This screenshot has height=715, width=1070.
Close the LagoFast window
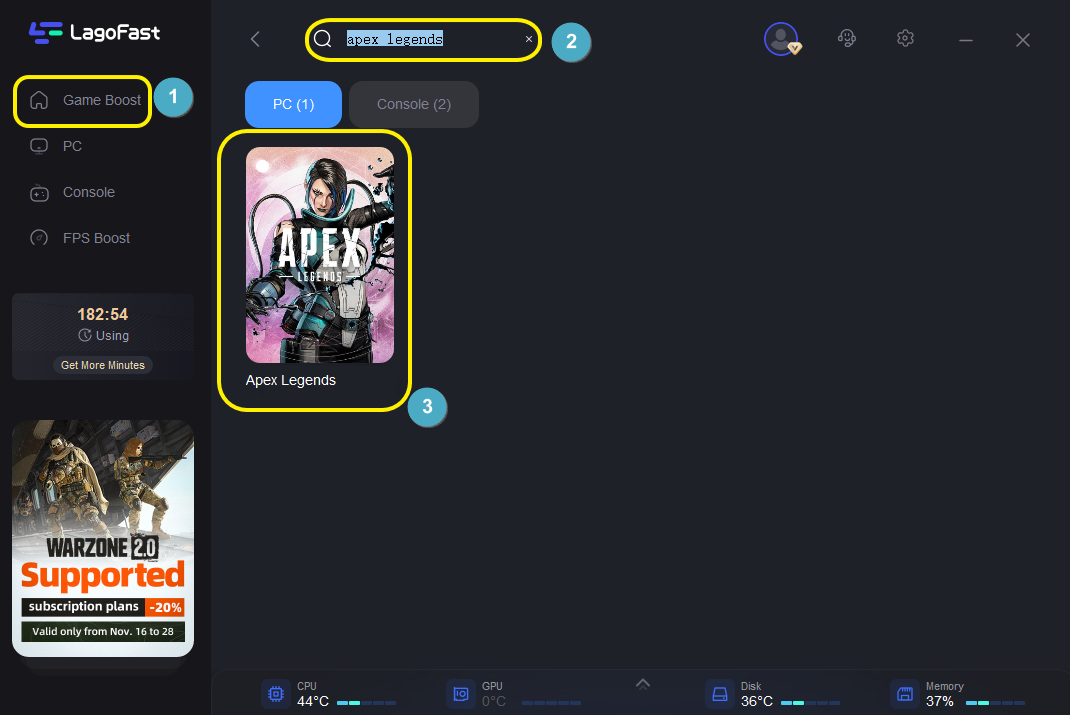point(1022,40)
